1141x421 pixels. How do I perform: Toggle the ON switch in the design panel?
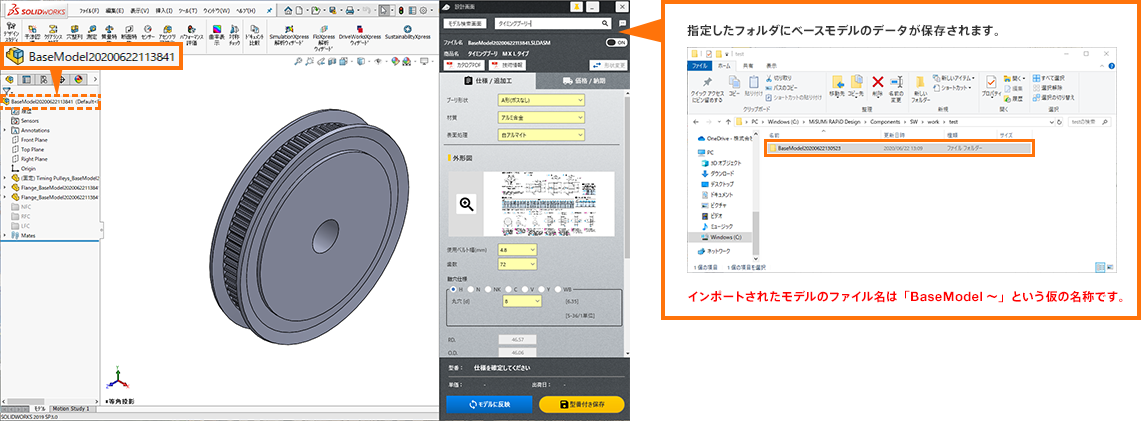616,42
